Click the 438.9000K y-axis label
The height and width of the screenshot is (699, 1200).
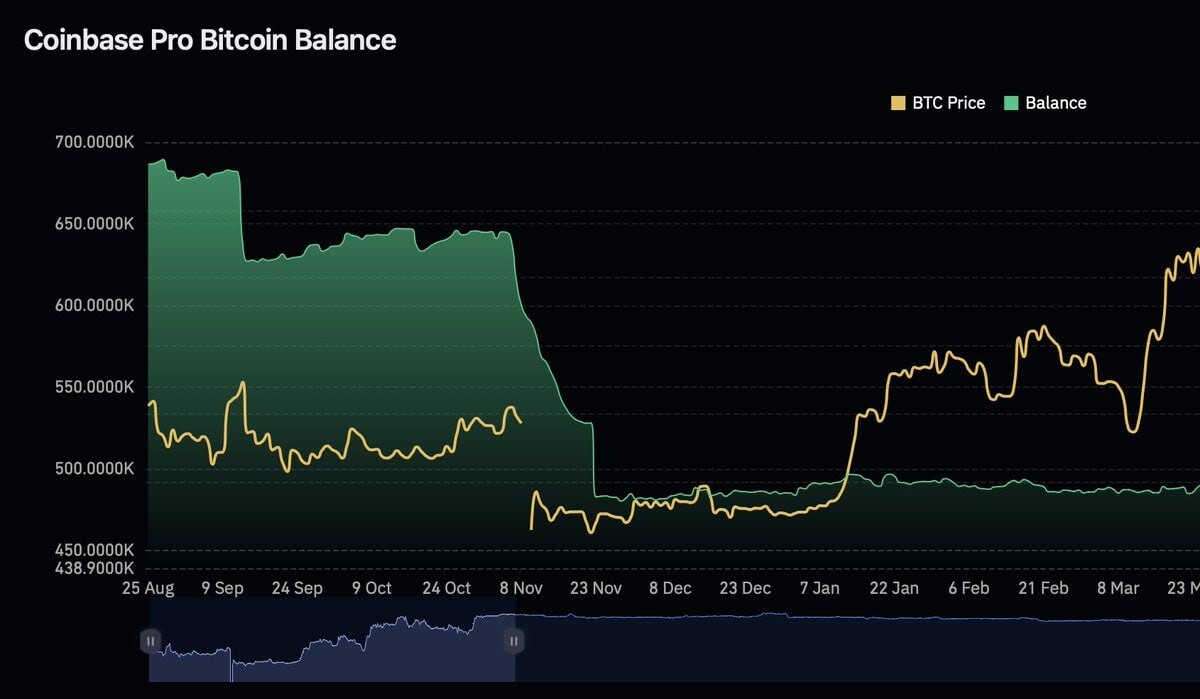click(94, 568)
